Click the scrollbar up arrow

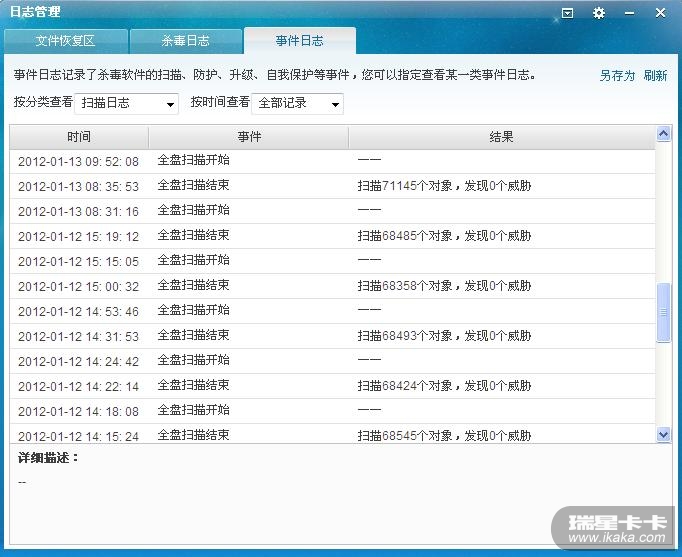[663, 133]
